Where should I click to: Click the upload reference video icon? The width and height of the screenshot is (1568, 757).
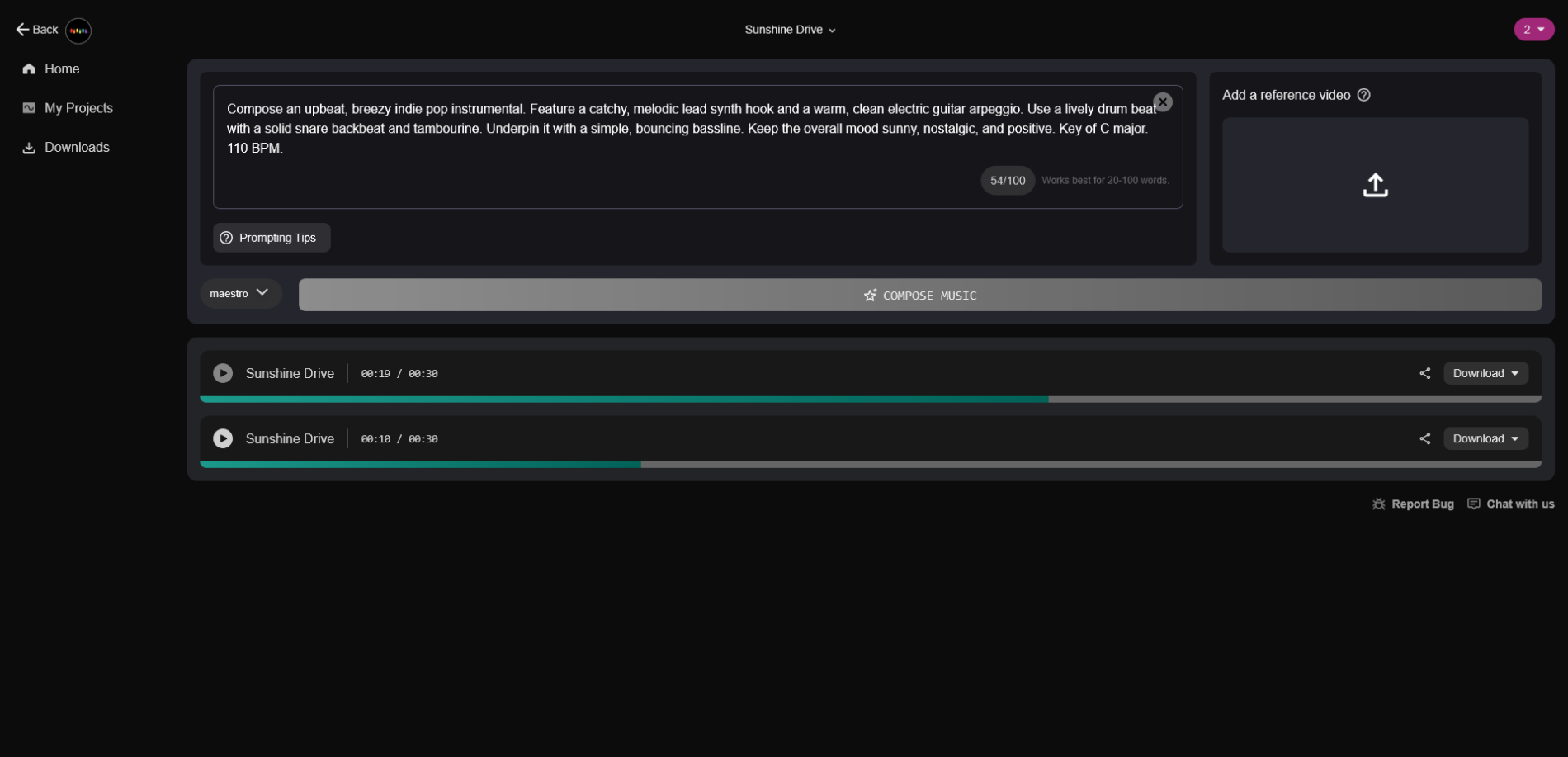coord(1375,185)
